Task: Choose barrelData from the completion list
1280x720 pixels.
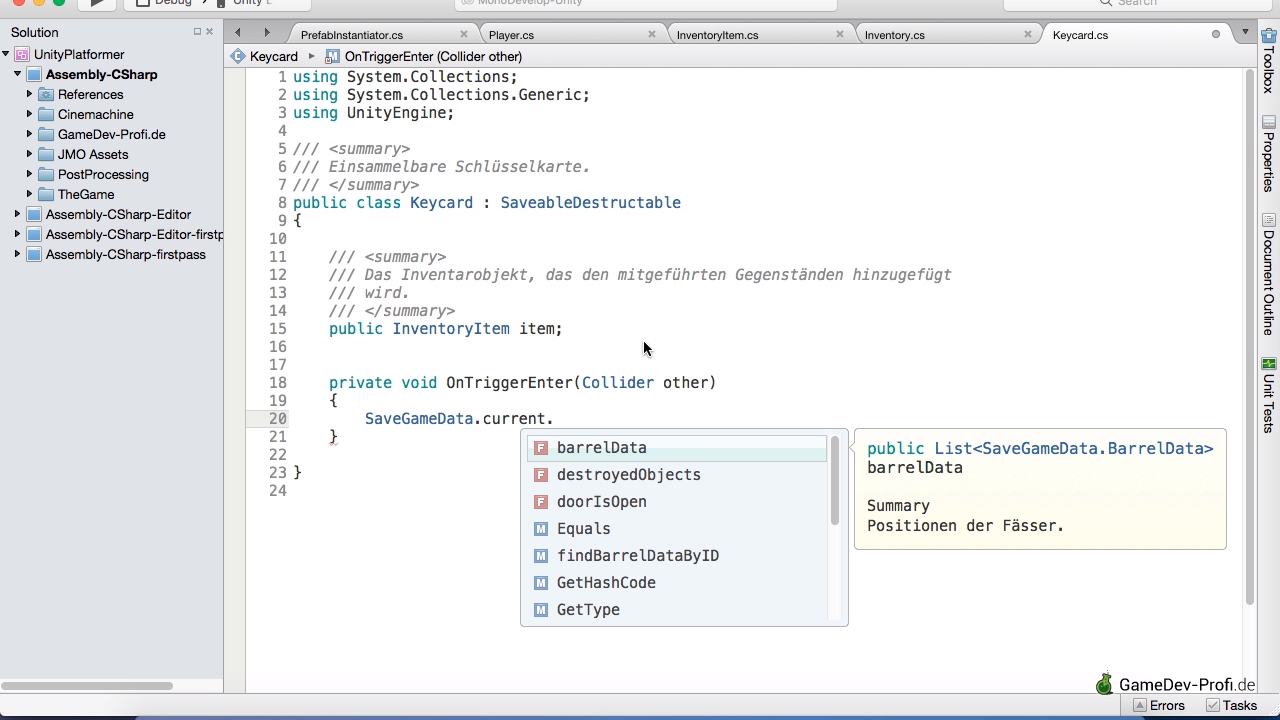Action: point(676,448)
